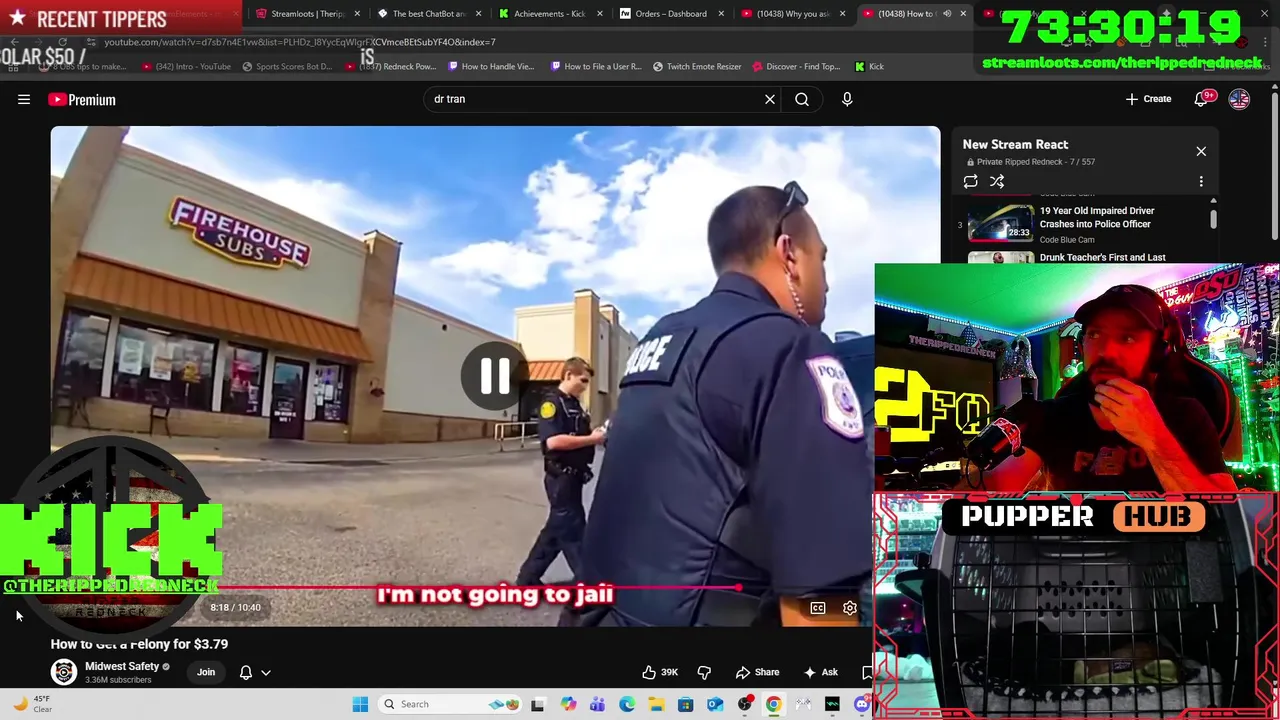Image resolution: width=1280 pixels, height=720 pixels.
Task: Clear the 'dr tran' search text
Action: tap(770, 99)
